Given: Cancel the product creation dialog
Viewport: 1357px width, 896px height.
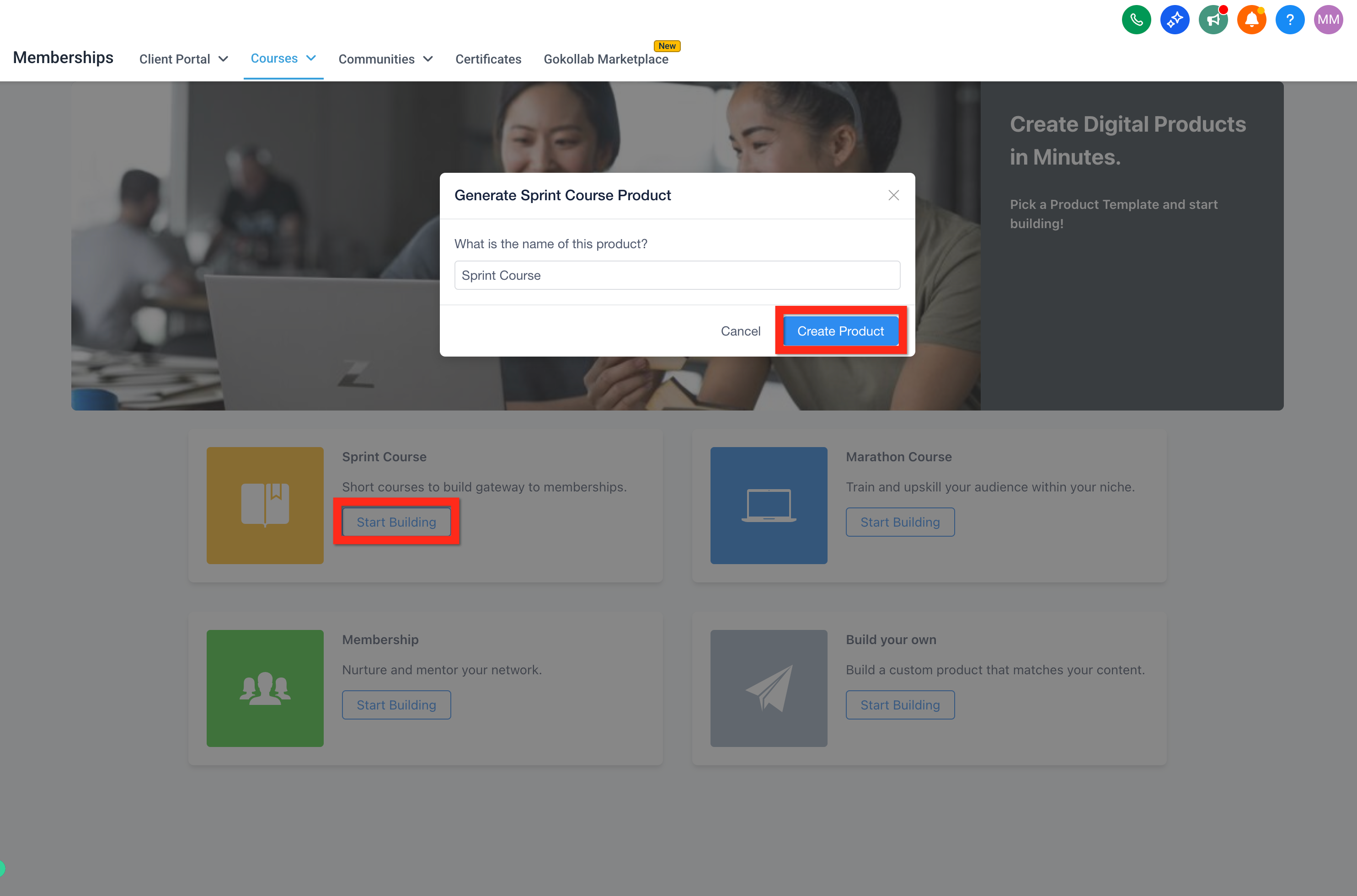Looking at the screenshot, I should point(740,331).
